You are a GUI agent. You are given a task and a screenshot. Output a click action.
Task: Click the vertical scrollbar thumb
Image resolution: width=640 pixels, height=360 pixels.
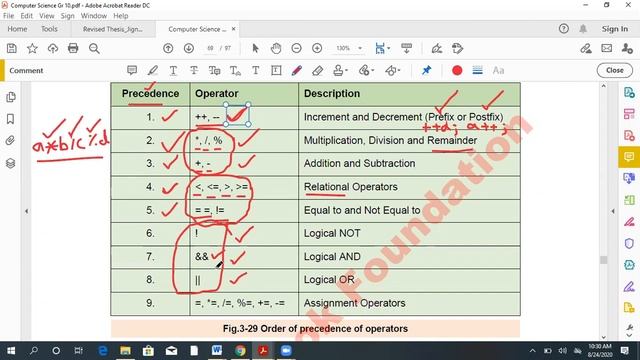pyautogui.click(x=604, y=260)
